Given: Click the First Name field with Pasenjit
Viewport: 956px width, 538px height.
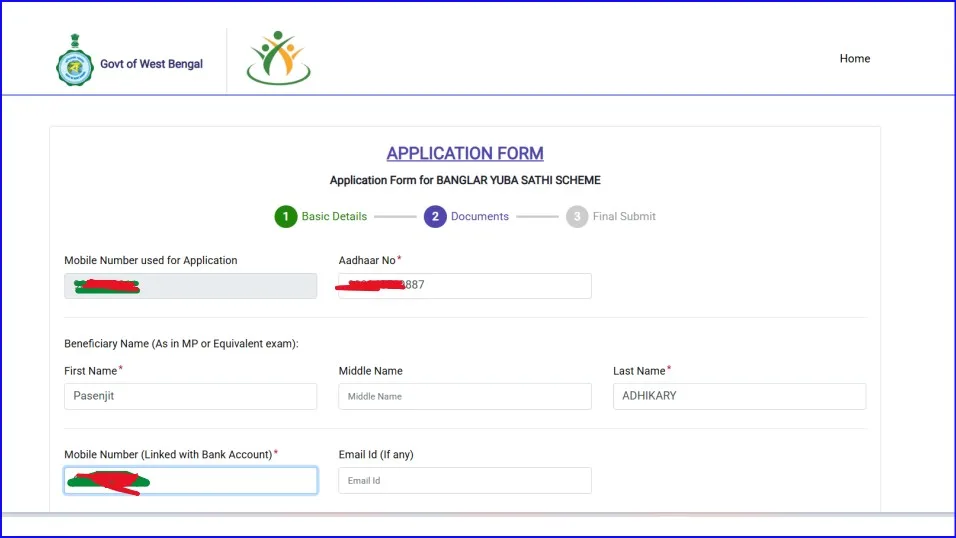Looking at the screenshot, I should point(190,396).
